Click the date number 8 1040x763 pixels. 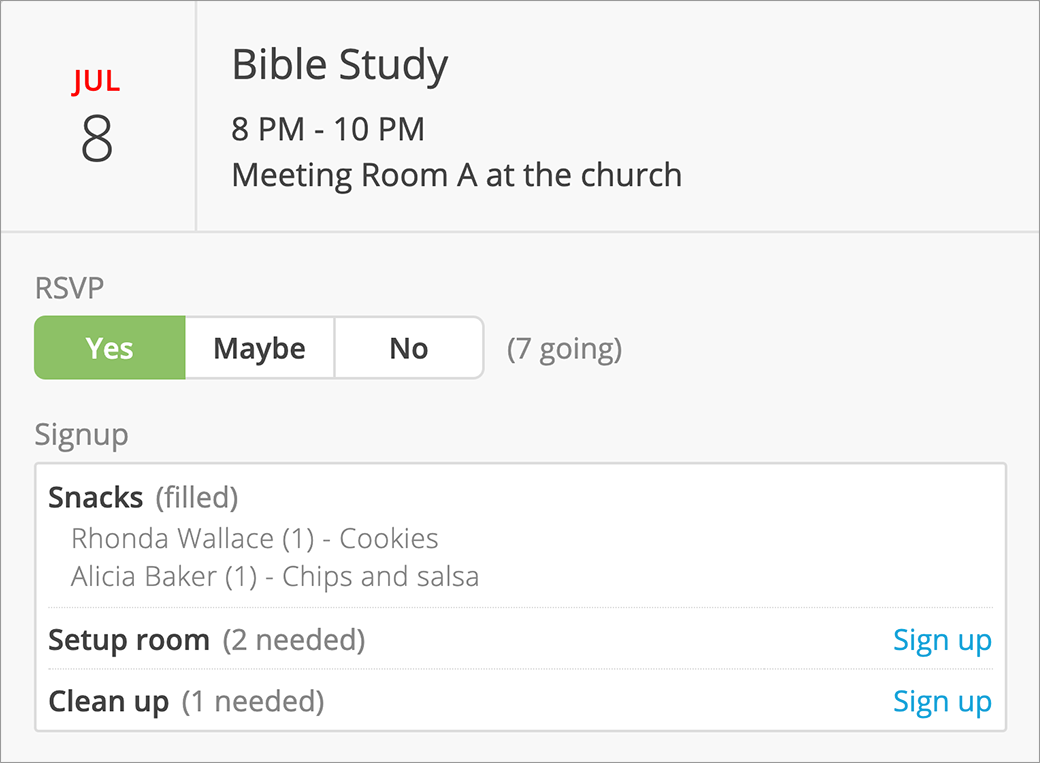click(97, 140)
